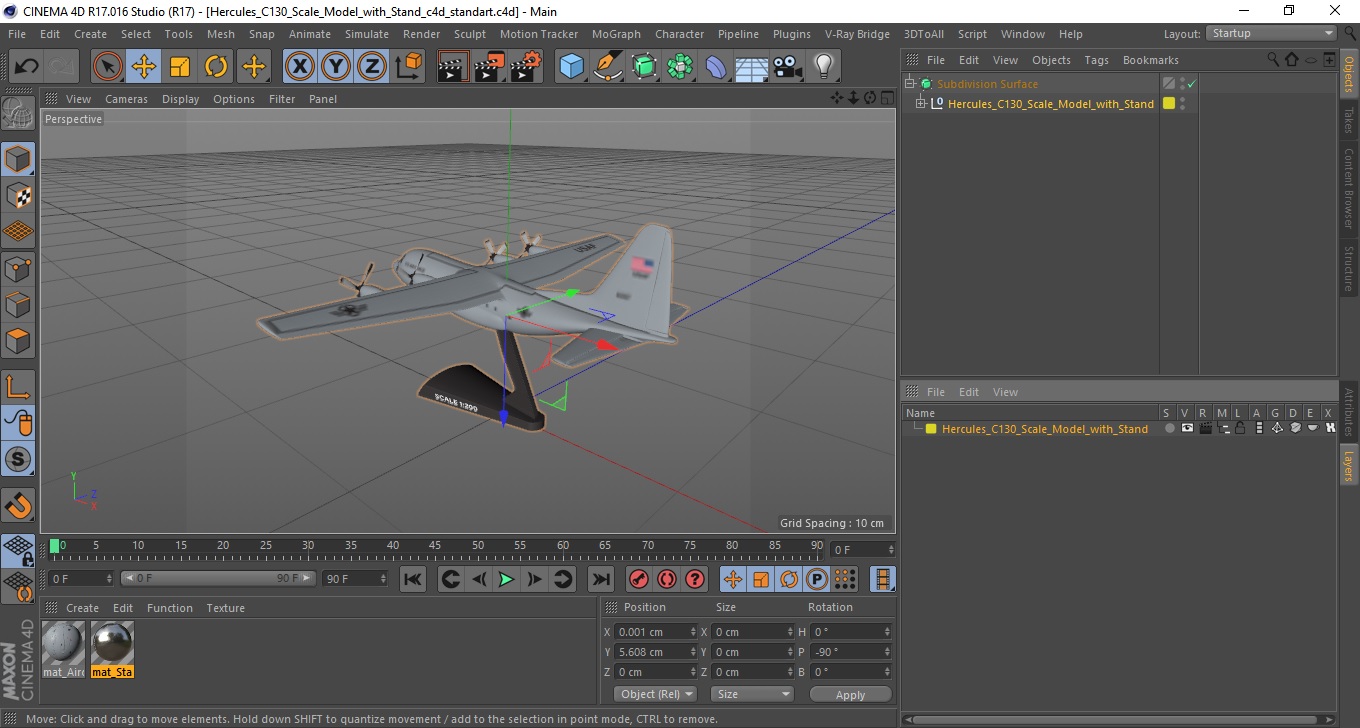Select Hercules_C130 layer name in Layers
The image size is (1360, 728).
click(1045, 429)
